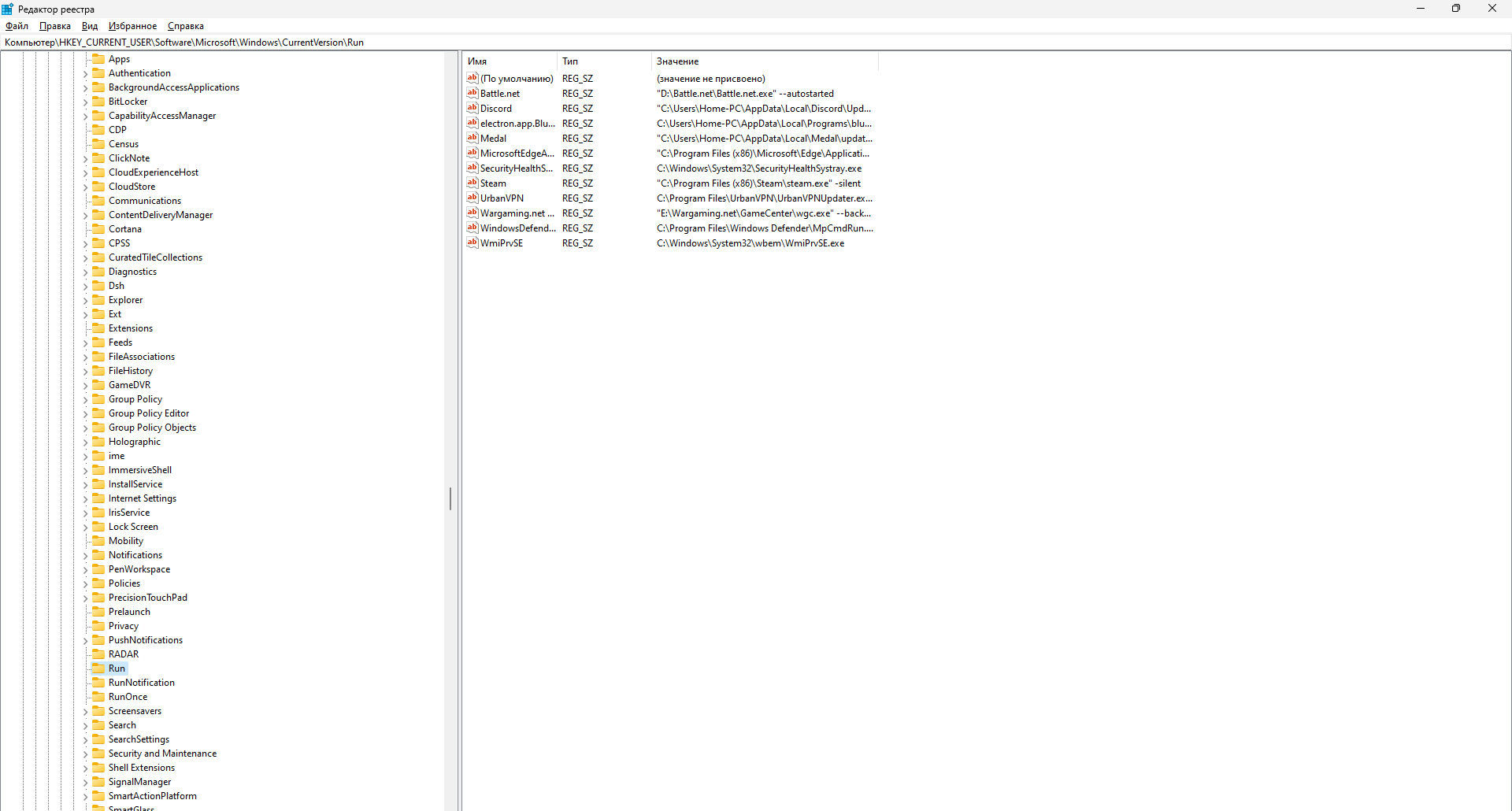
Task: Click the GameDVR folder icon
Action: (98, 384)
